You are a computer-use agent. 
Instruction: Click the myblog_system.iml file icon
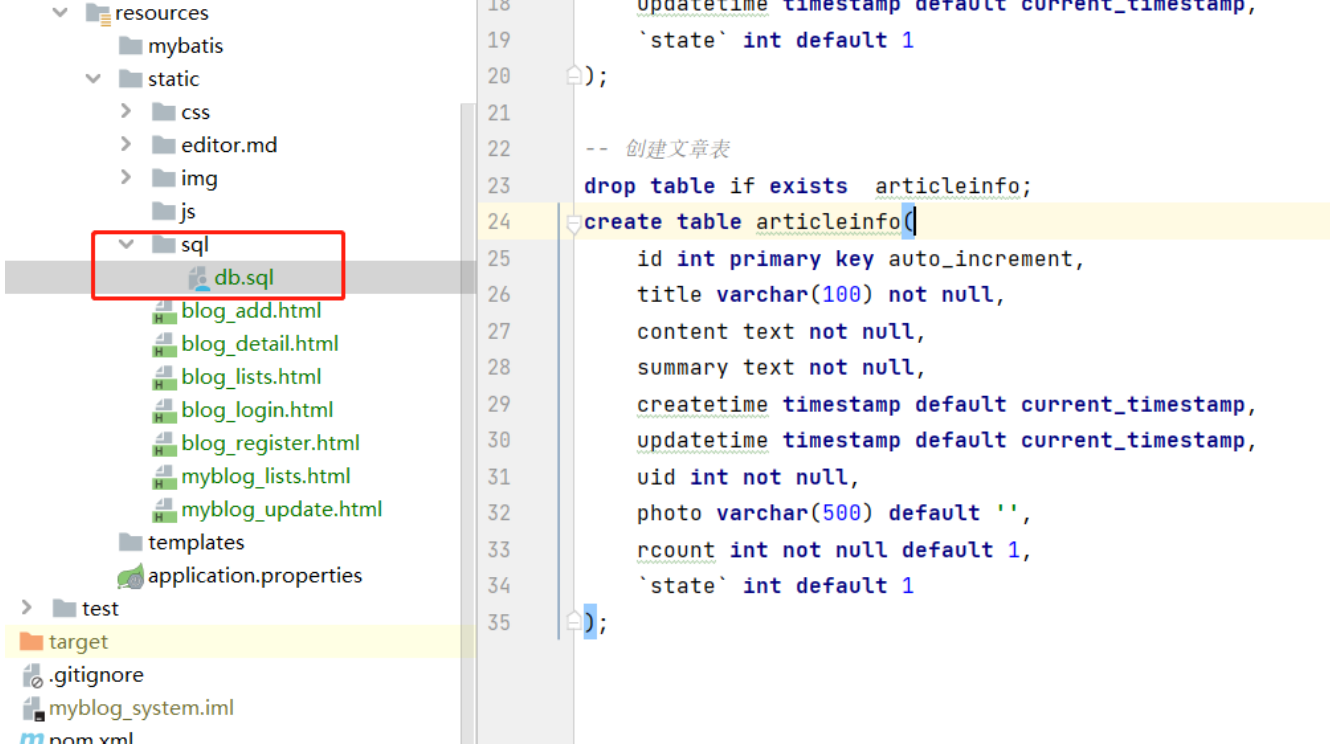33,708
